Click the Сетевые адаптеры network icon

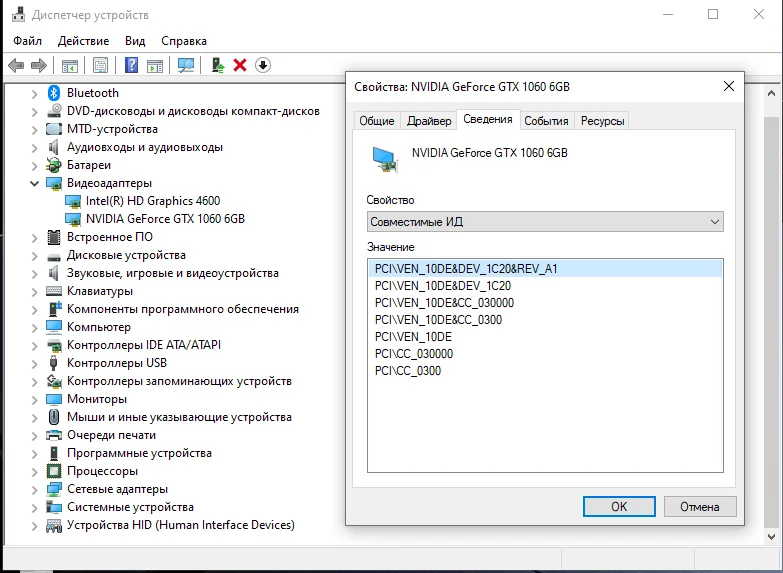click(x=54, y=489)
